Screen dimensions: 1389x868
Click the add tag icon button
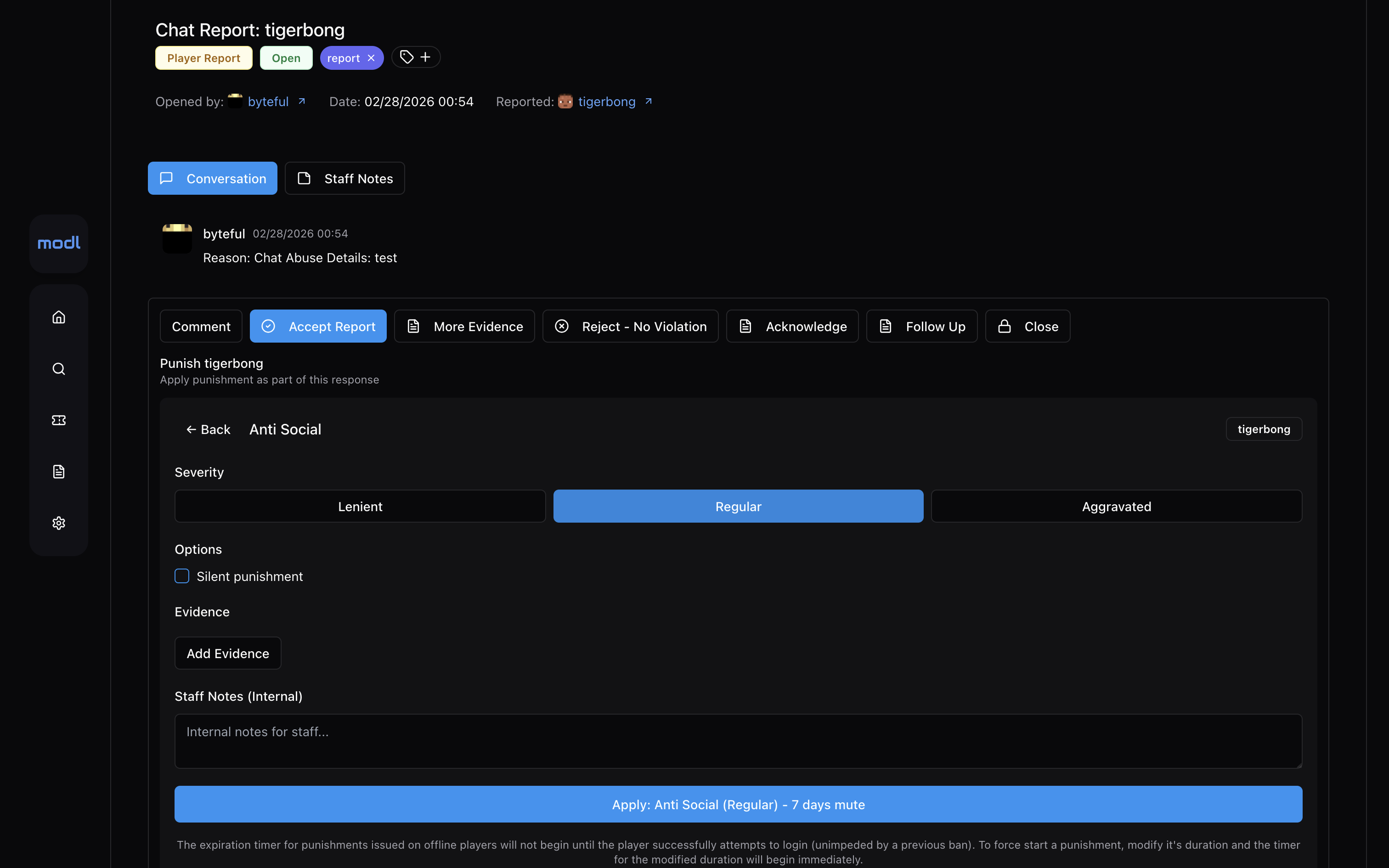tap(416, 57)
